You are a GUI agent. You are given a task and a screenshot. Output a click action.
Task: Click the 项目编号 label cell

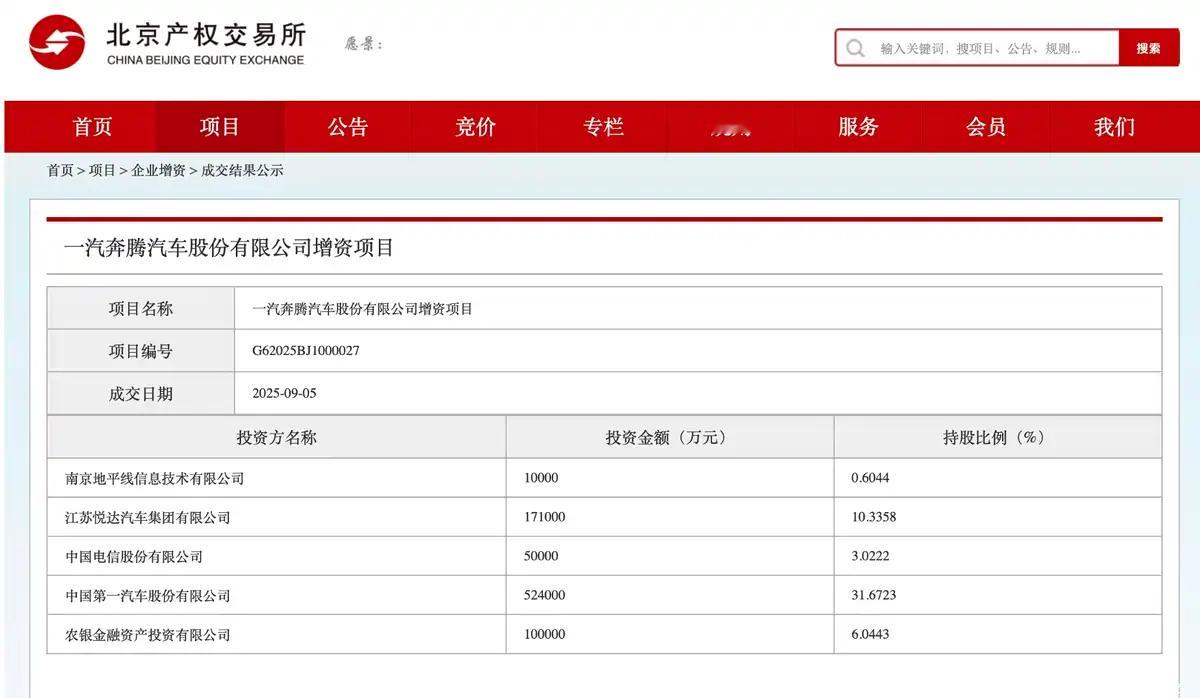point(141,351)
